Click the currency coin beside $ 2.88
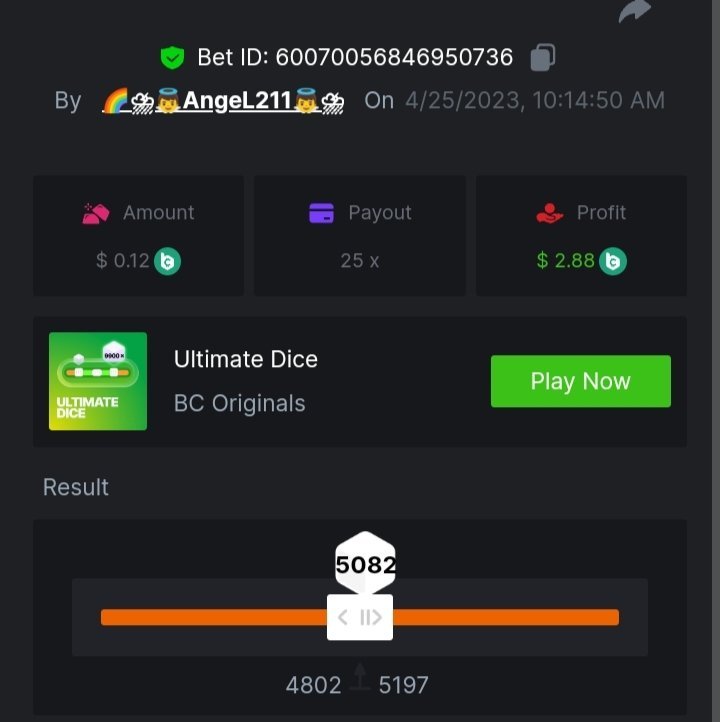The image size is (720, 722). point(613,261)
